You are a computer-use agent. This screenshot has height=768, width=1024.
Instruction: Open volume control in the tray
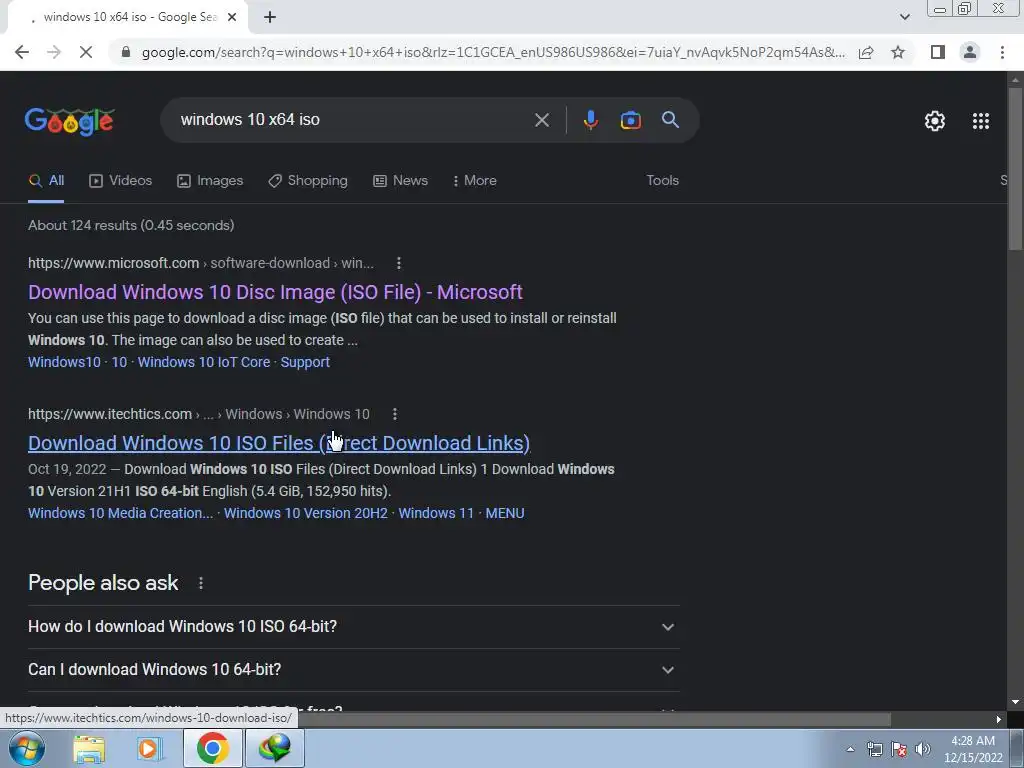[923, 749]
